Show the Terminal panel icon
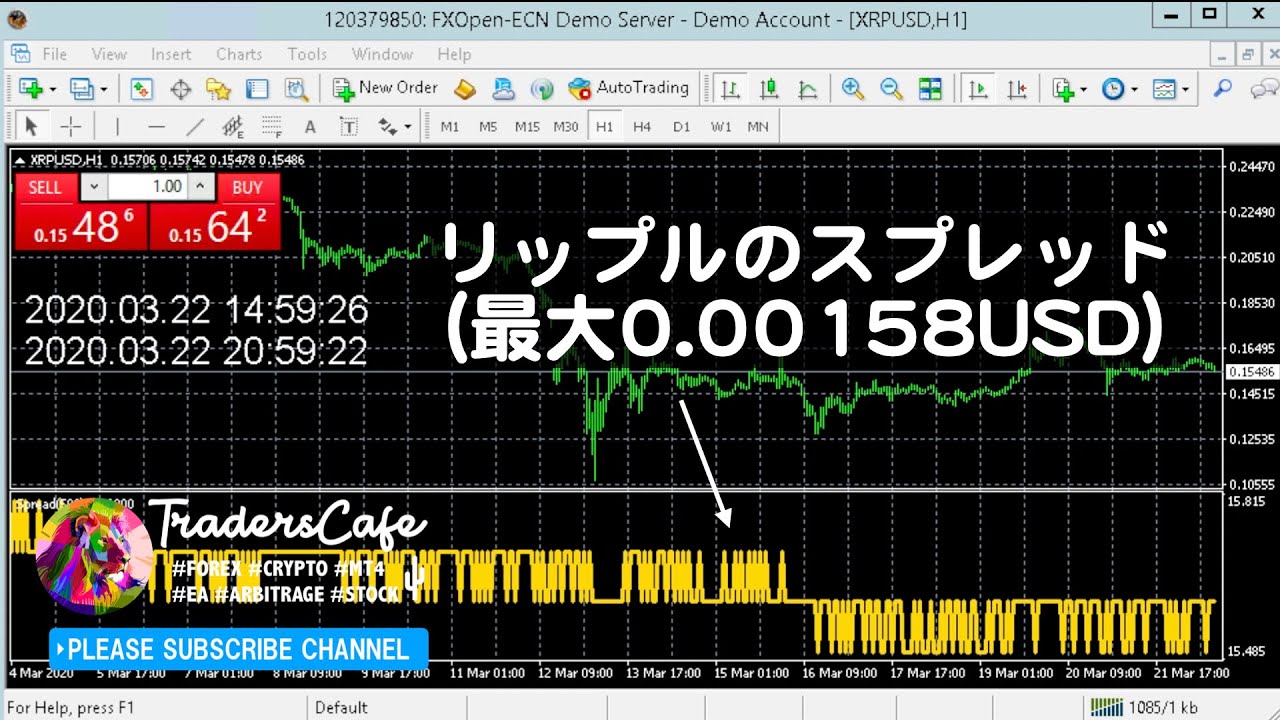This screenshot has width=1280, height=720. pos(257,89)
